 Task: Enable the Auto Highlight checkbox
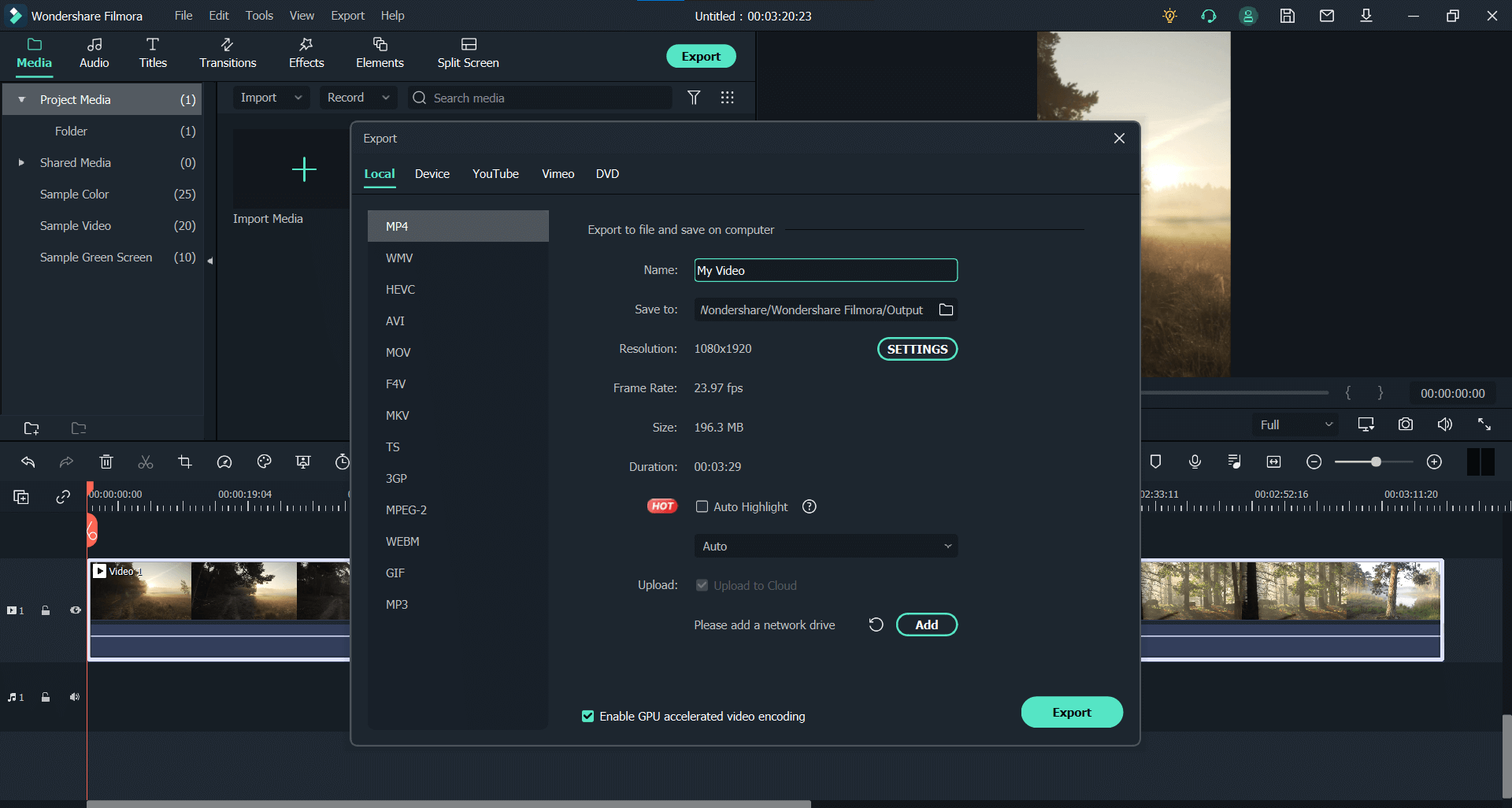click(x=702, y=506)
